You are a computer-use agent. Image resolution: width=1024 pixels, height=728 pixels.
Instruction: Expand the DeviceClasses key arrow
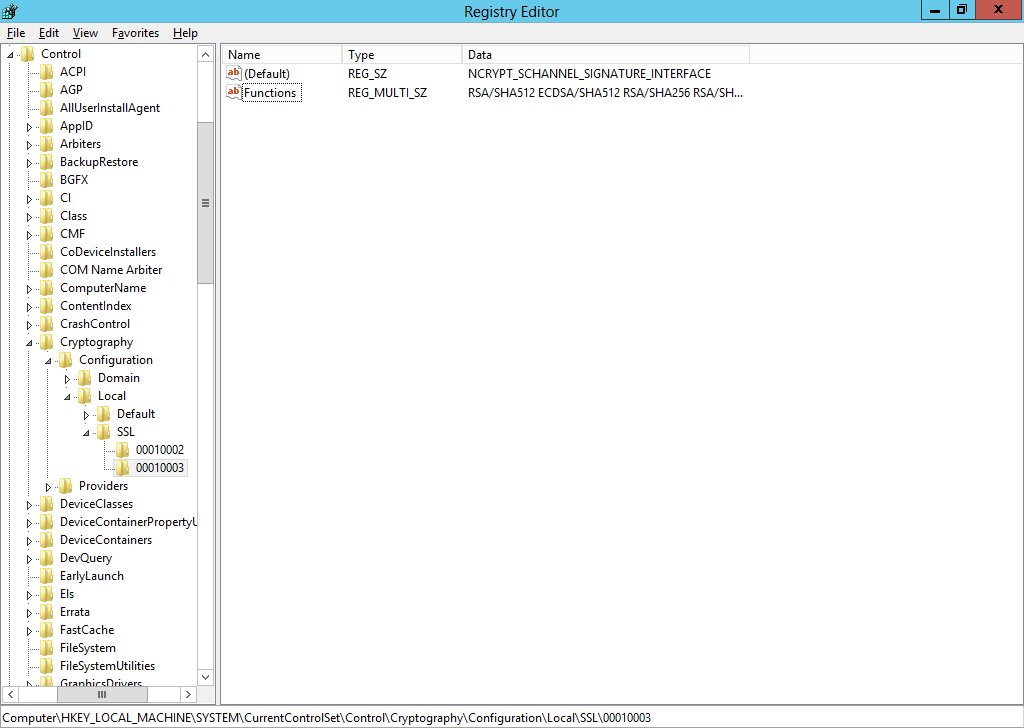[29, 505]
